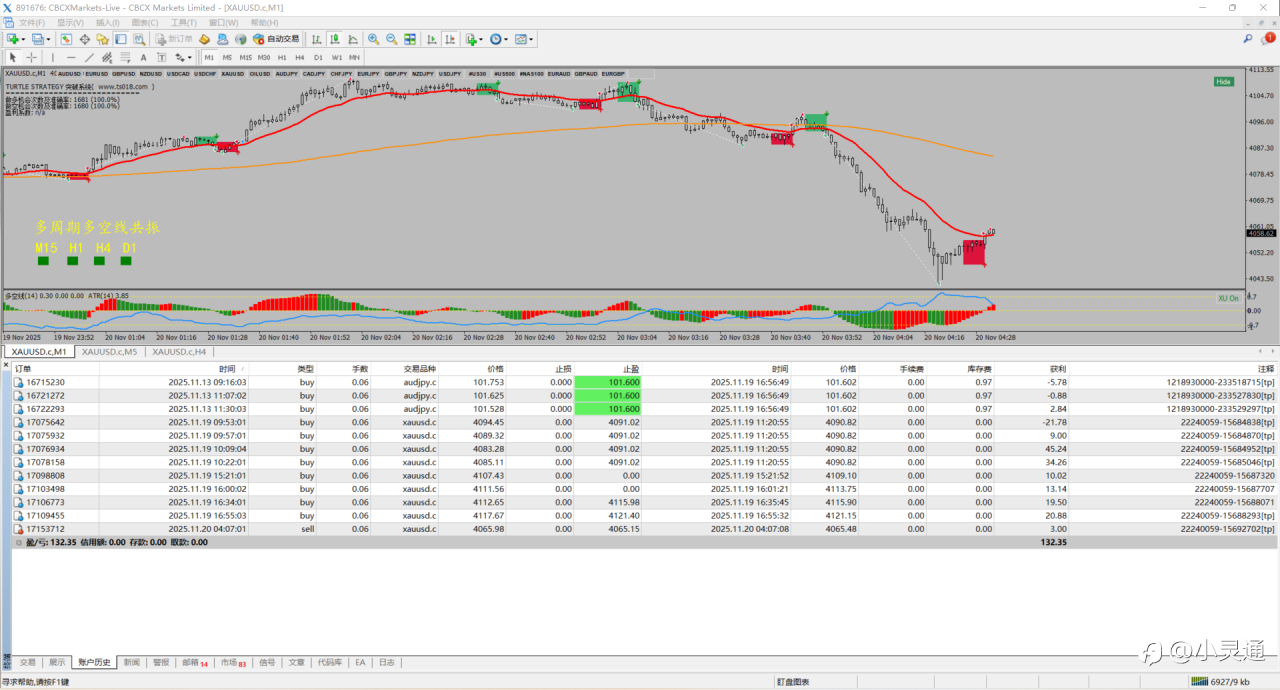Click the EURUSD symbol button on chart
The height and width of the screenshot is (690, 1280).
point(97,73)
